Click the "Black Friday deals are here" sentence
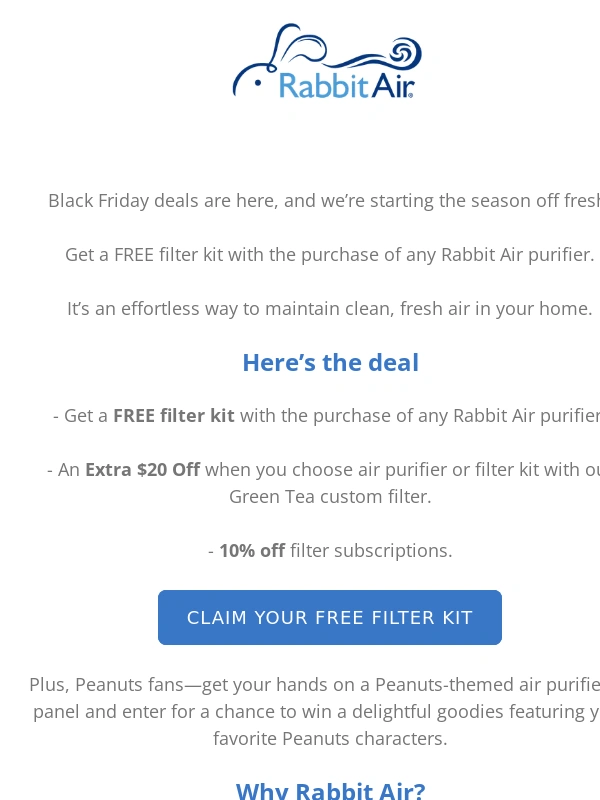The image size is (600, 800). click(x=324, y=201)
